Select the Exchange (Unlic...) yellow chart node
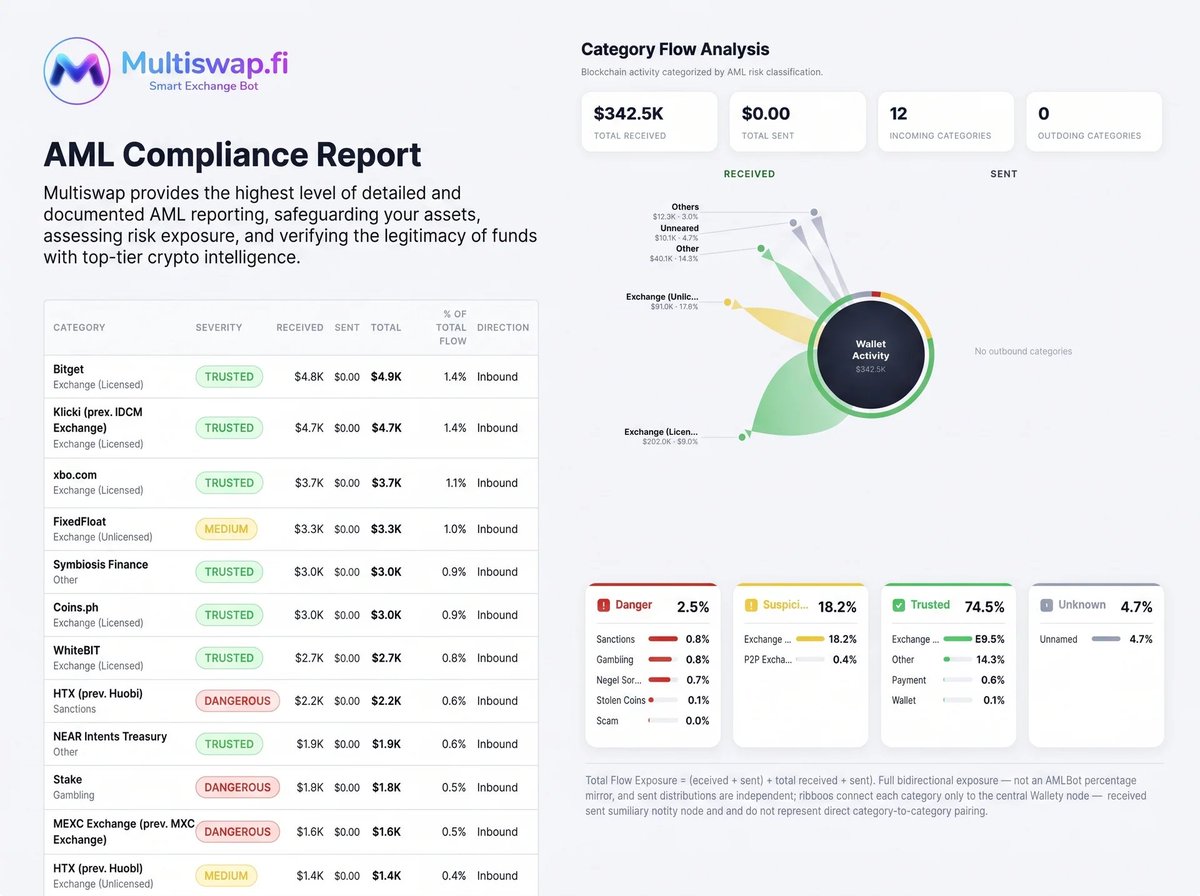This screenshot has width=1200, height=896. coord(728,301)
